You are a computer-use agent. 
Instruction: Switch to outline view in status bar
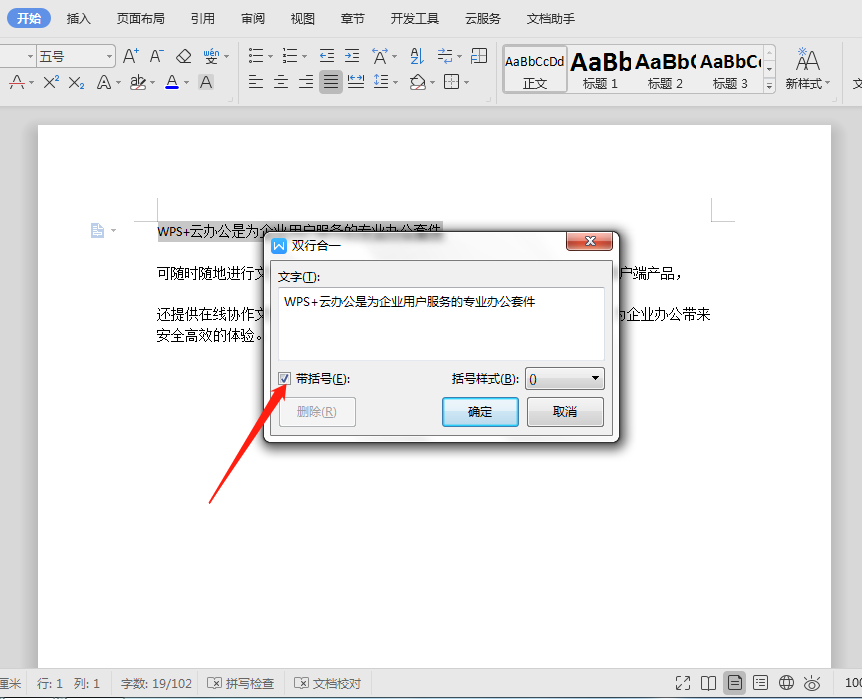(760, 683)
